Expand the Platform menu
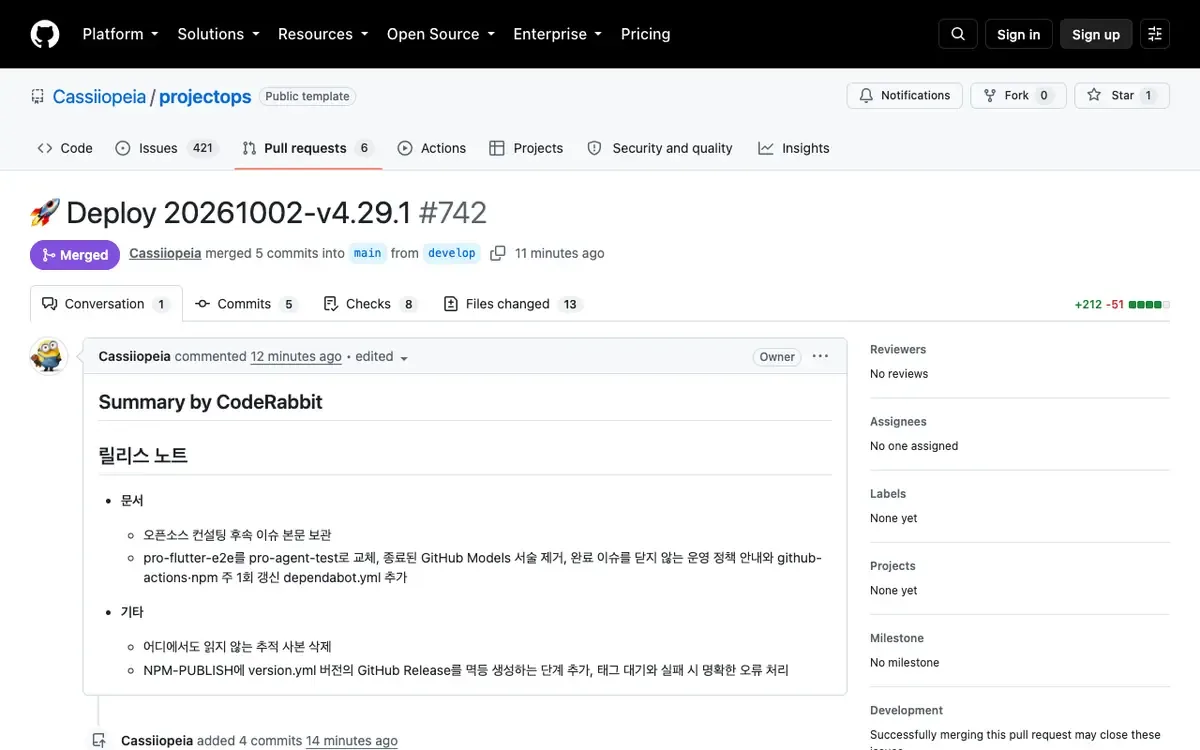 [x=120, y=34]
